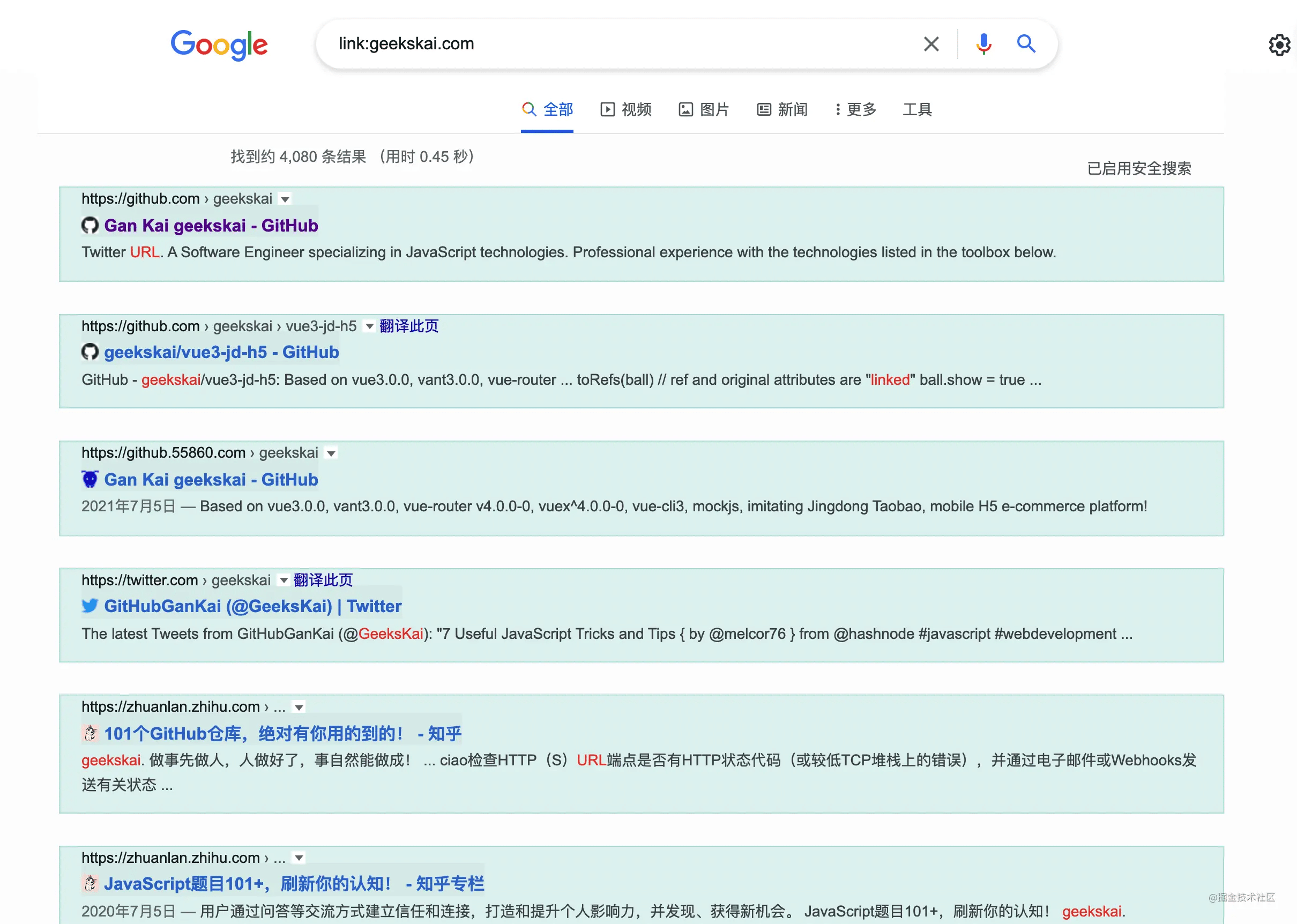Expand dropdown arrow next to github.com › geekskai
The height and width of the screenshot is (924, 1297).
285,199
